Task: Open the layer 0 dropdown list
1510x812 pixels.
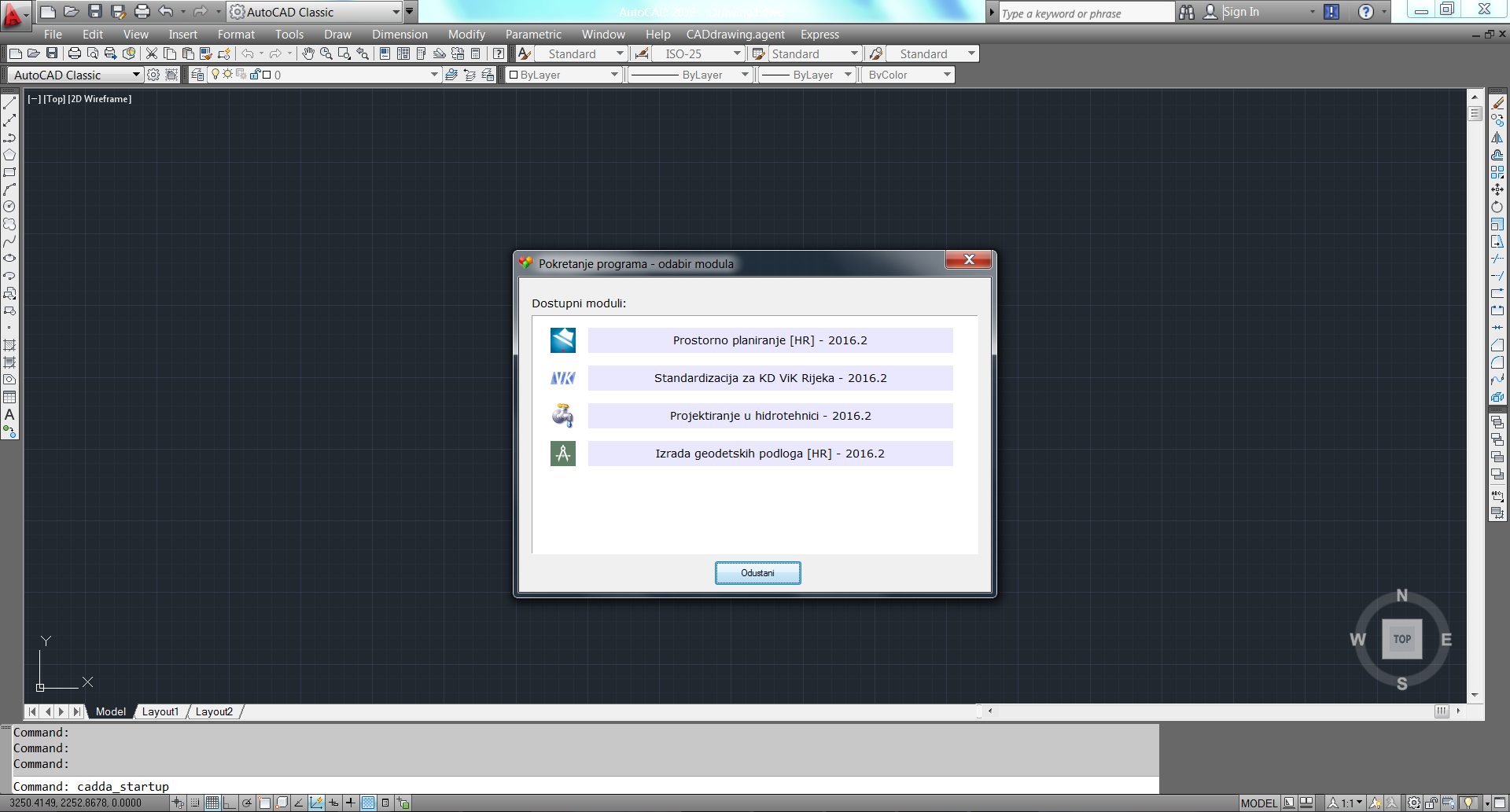Action: 323,75
